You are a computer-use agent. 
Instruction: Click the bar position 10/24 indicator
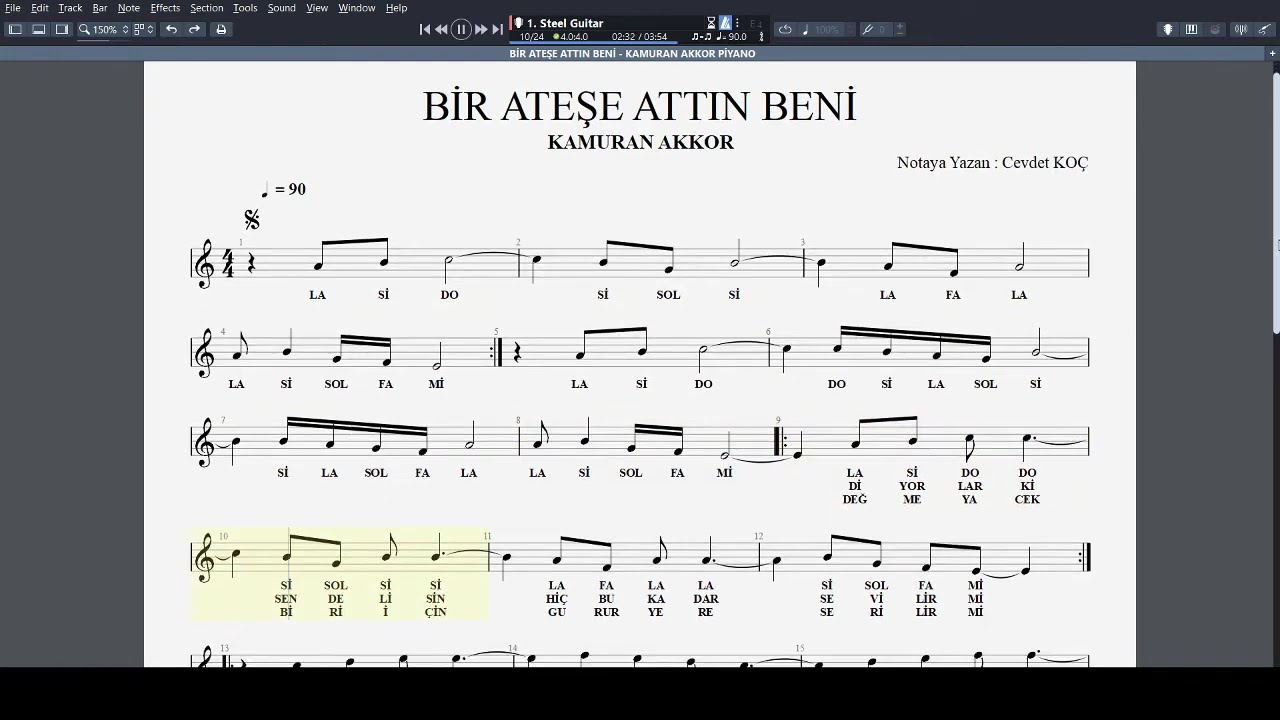point(532,37)
